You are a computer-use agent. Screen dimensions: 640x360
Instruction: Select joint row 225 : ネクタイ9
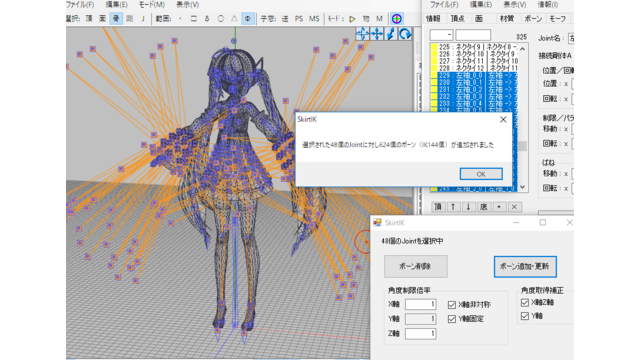(474, 47)
